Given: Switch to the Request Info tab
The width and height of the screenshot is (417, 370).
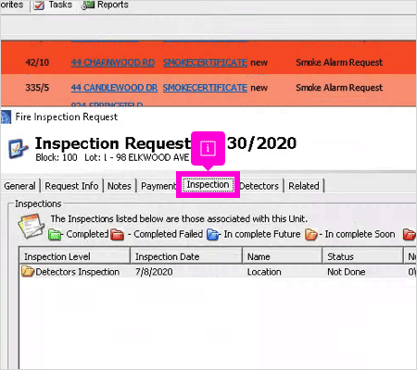Looking at the screenshot, I should point(71,186).
